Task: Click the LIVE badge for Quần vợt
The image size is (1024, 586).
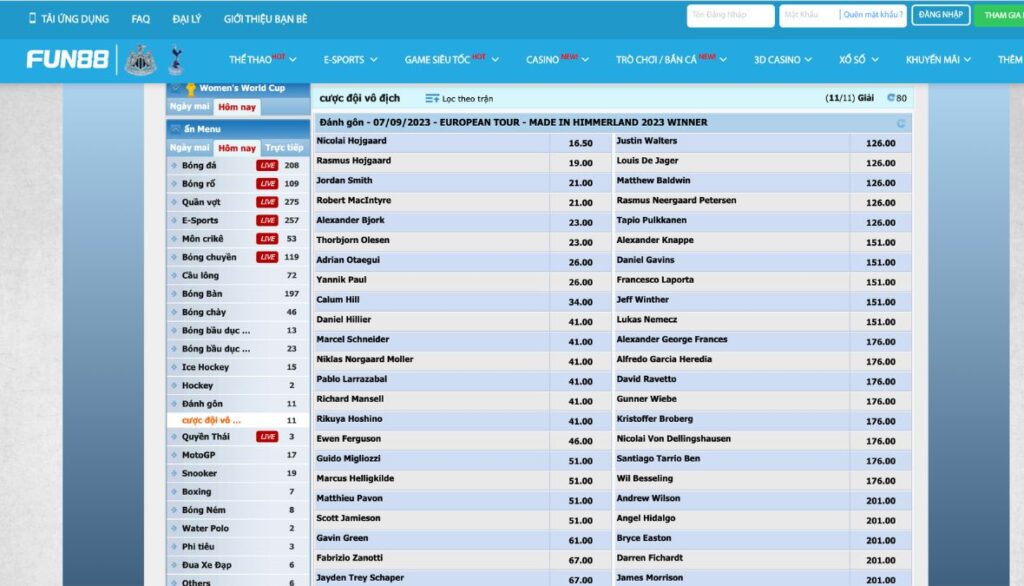Action: (267, 202)
